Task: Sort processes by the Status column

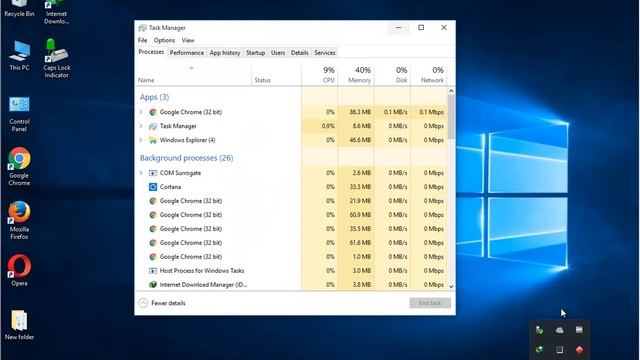Action: pyautogui.click(x=276, y=76)
